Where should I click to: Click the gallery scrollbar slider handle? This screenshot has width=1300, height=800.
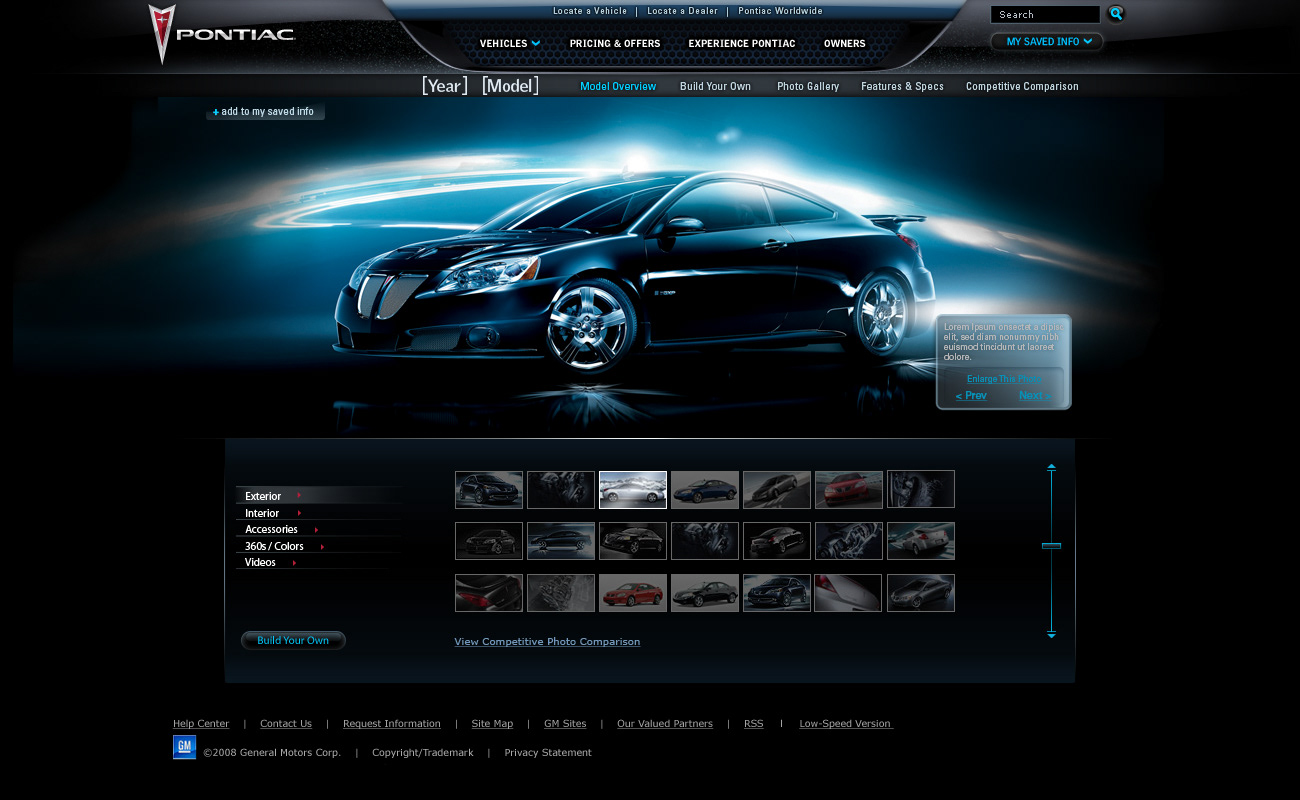[1051, 546]
